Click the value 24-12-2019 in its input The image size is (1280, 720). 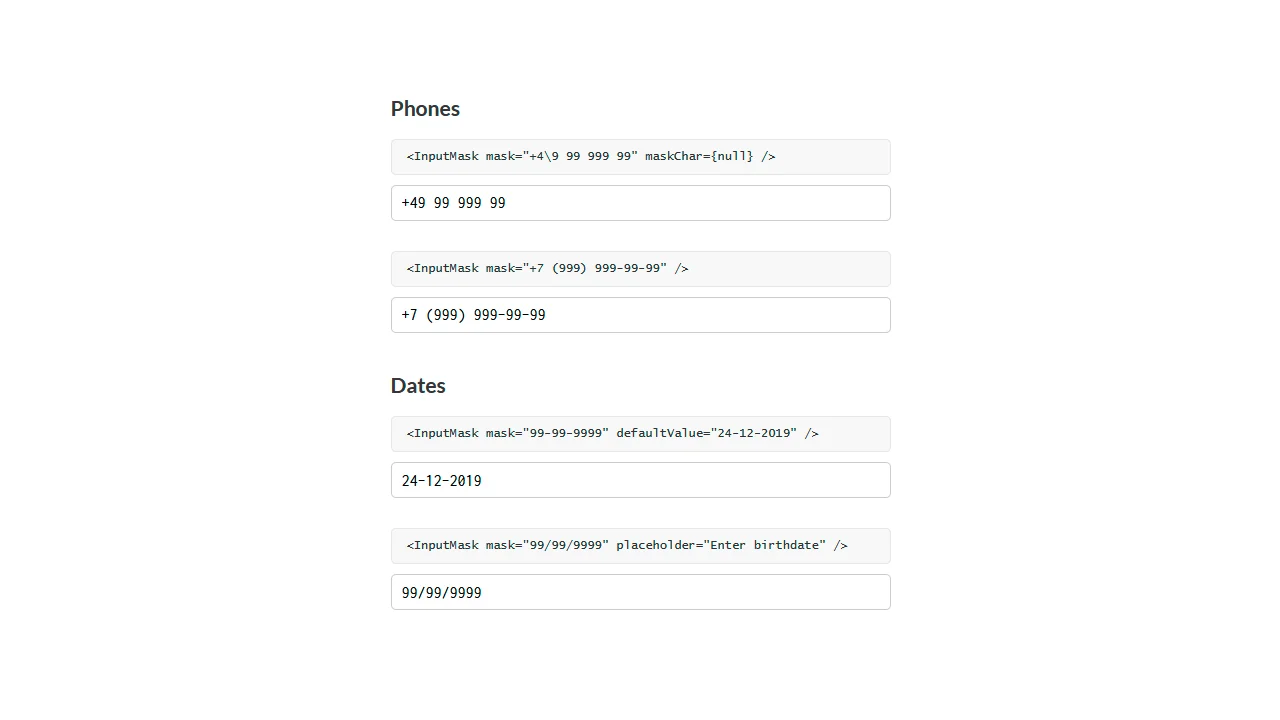(441, 480)
